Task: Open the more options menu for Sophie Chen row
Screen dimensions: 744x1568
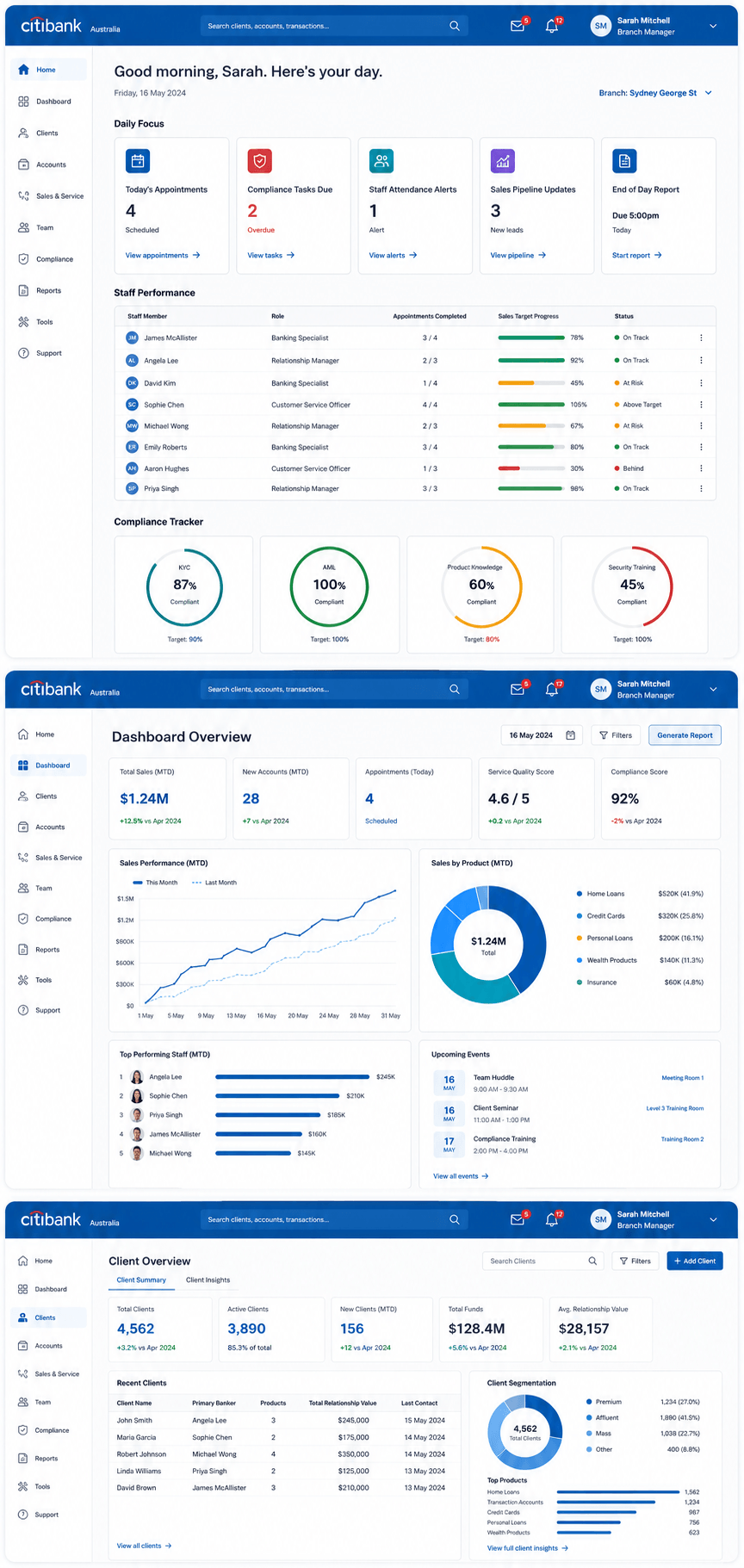Action: pos(701,405)
